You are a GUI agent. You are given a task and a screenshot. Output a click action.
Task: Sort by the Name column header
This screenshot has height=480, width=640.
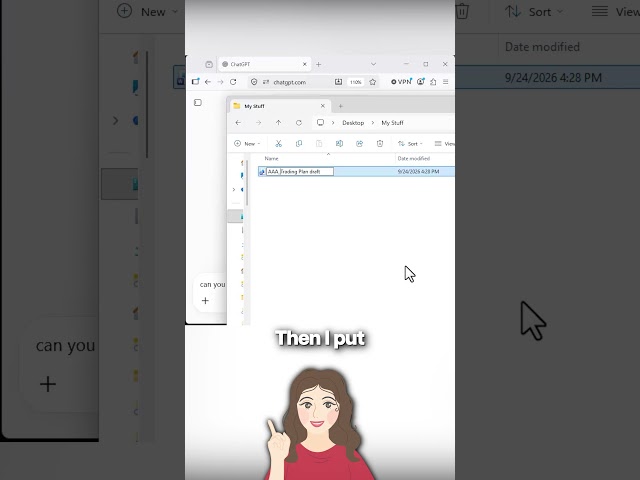coord(271,158)
